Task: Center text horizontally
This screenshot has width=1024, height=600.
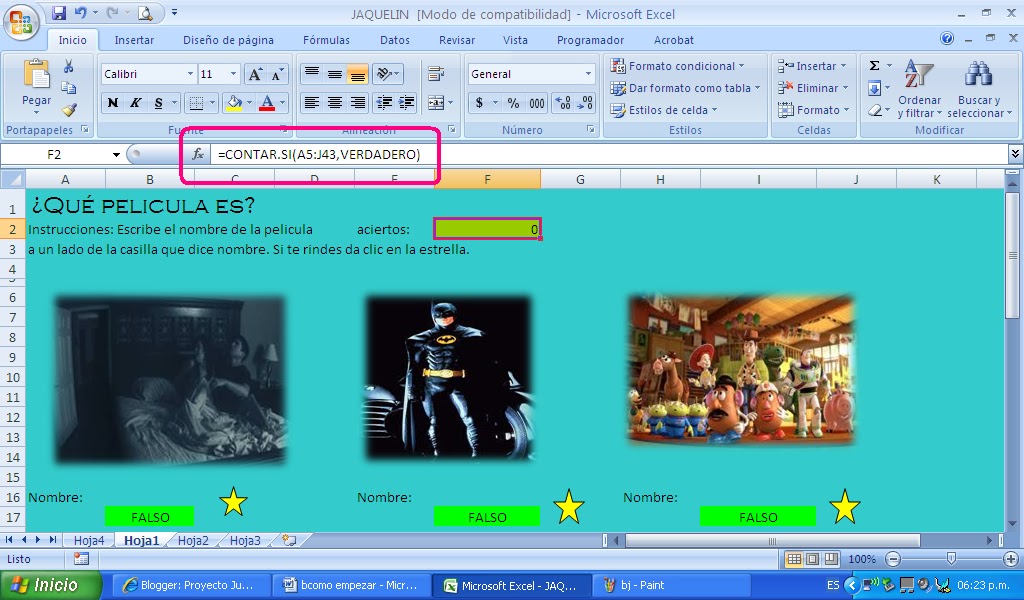Action: coord(334,103)
